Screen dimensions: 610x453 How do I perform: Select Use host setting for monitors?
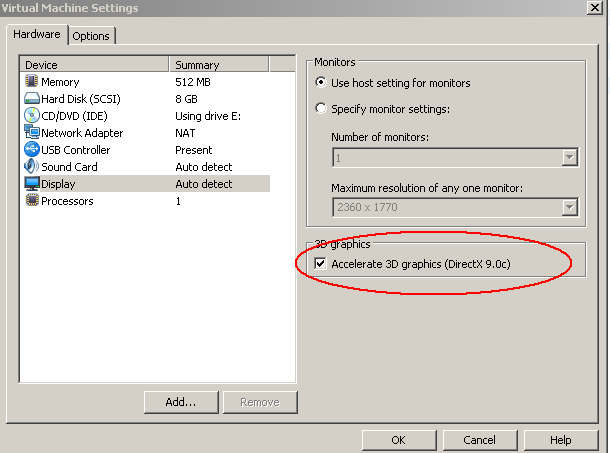tap(321, 83)
